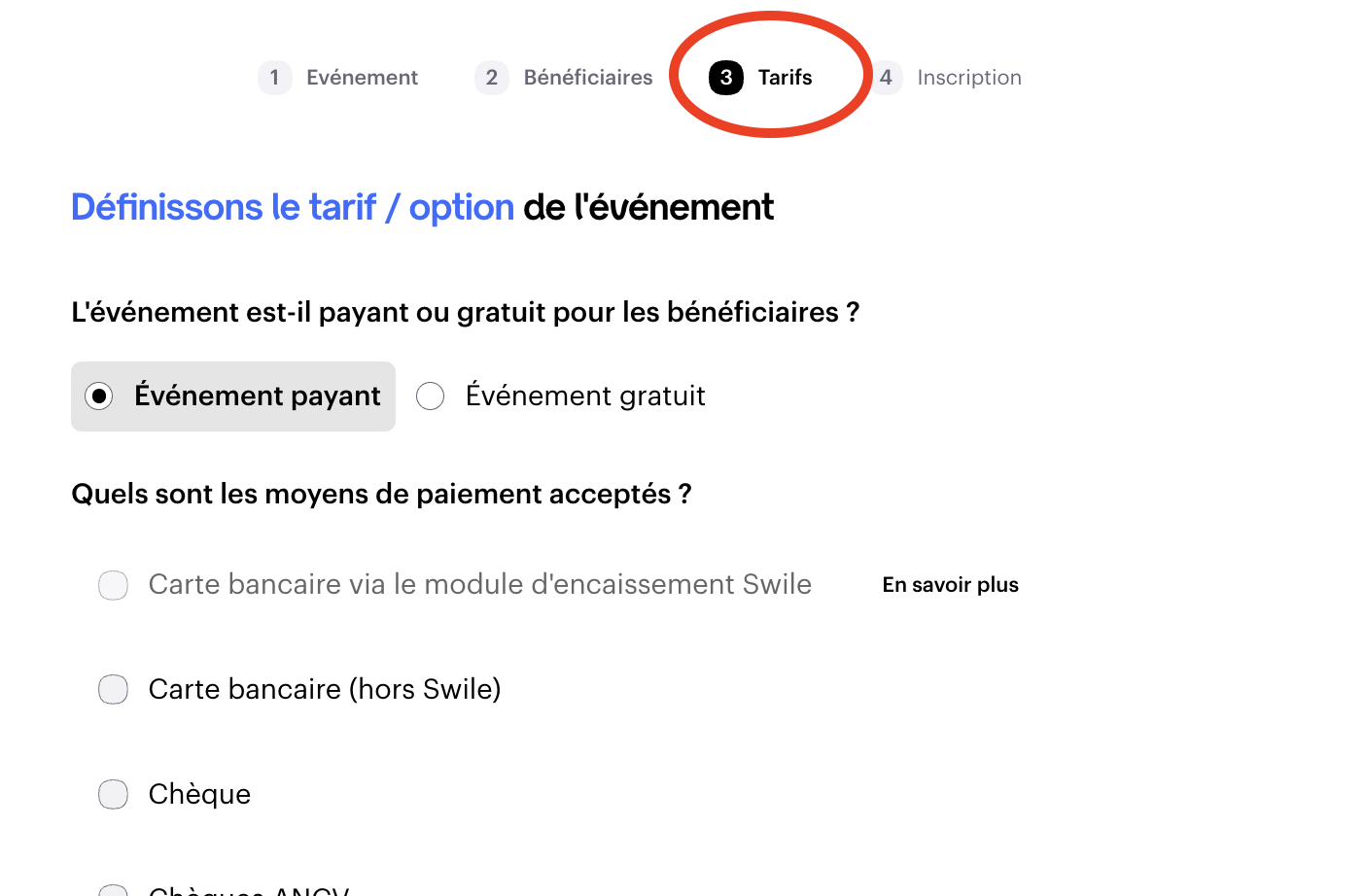This screenshot has width=1365, height=896.
Task: Click the Événement gratuit label text
Action: point(585,396)
